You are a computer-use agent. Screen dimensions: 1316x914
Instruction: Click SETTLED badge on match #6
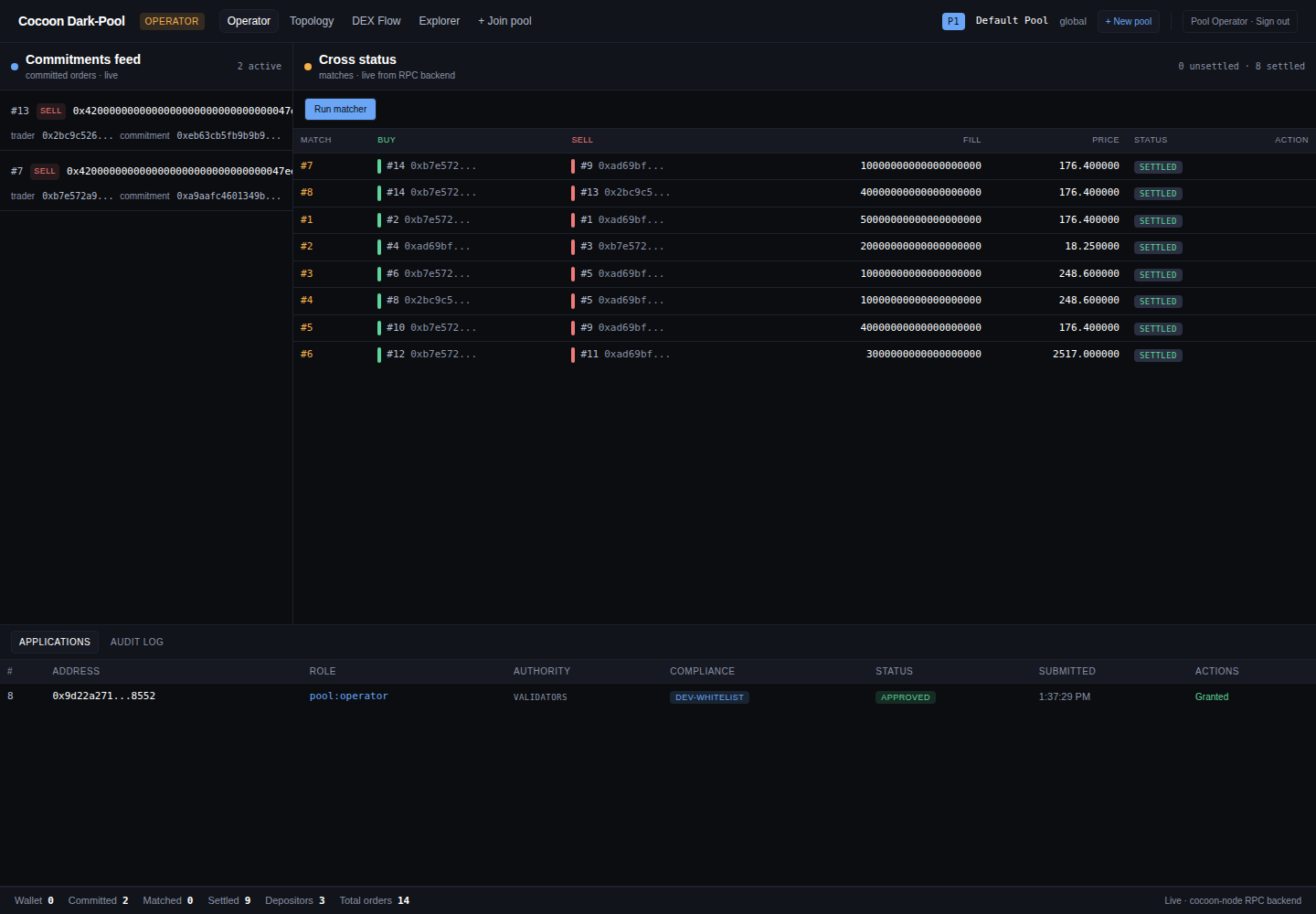[x=1158, y=355]
